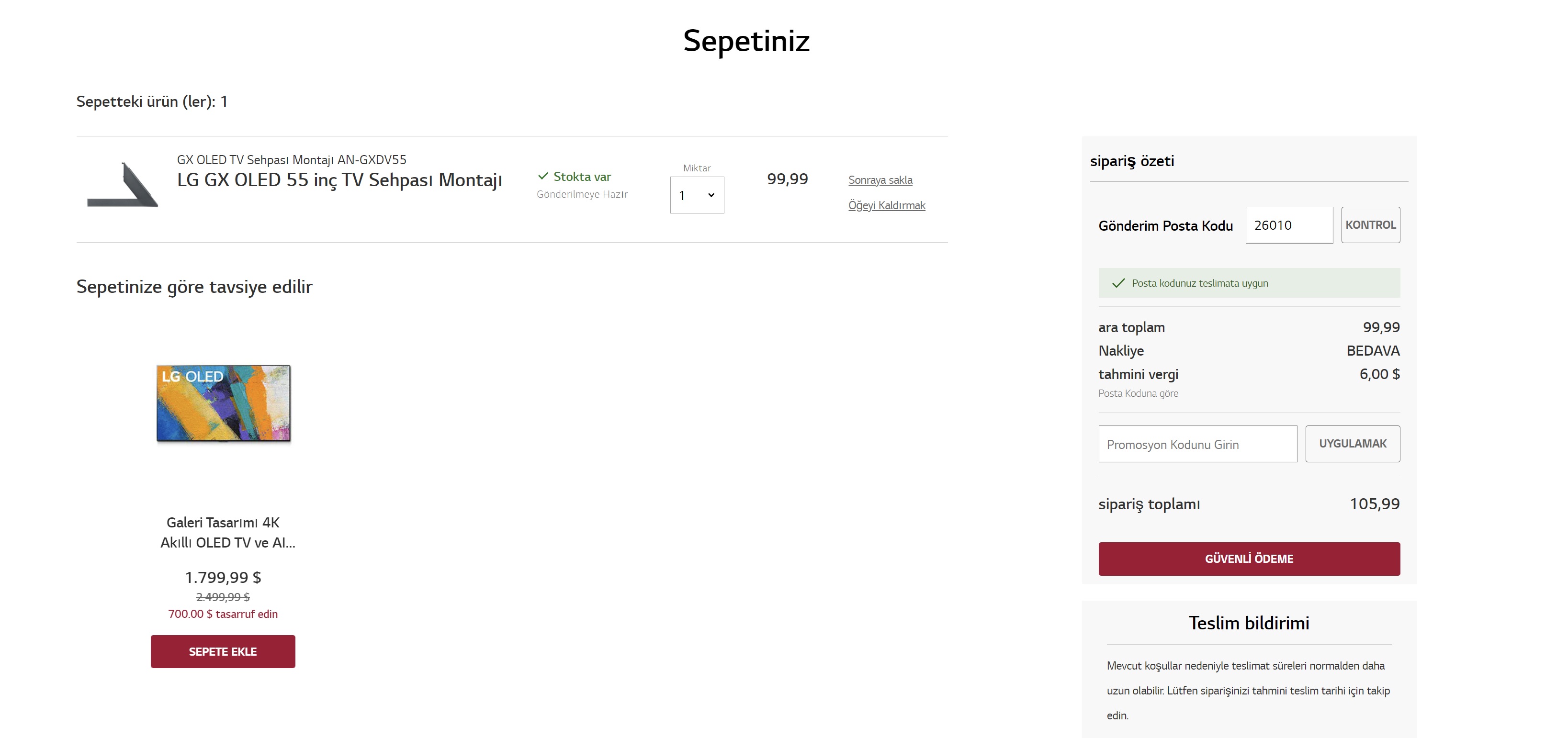Click the TV stand product thumbnail
The height and width of the screenshot is (738, 1568).
[x=123, y=185]
